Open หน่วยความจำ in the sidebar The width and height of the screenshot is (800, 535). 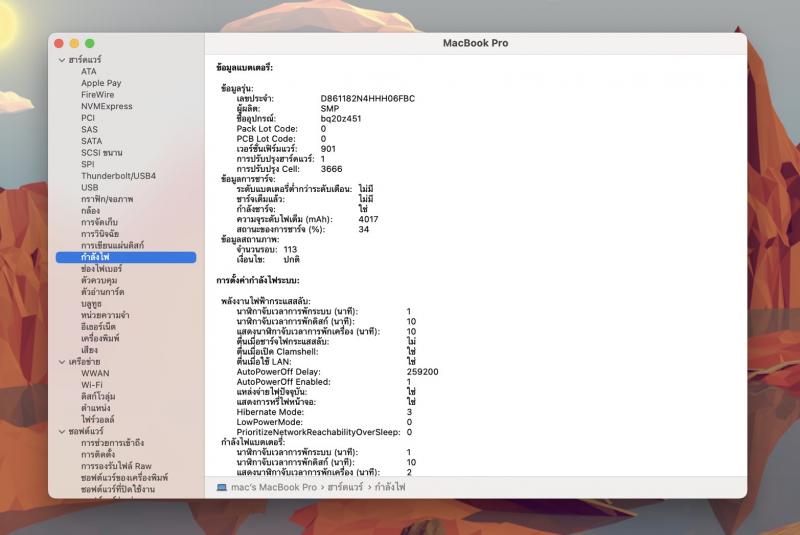pyautogui.click(x=105, y=315)
